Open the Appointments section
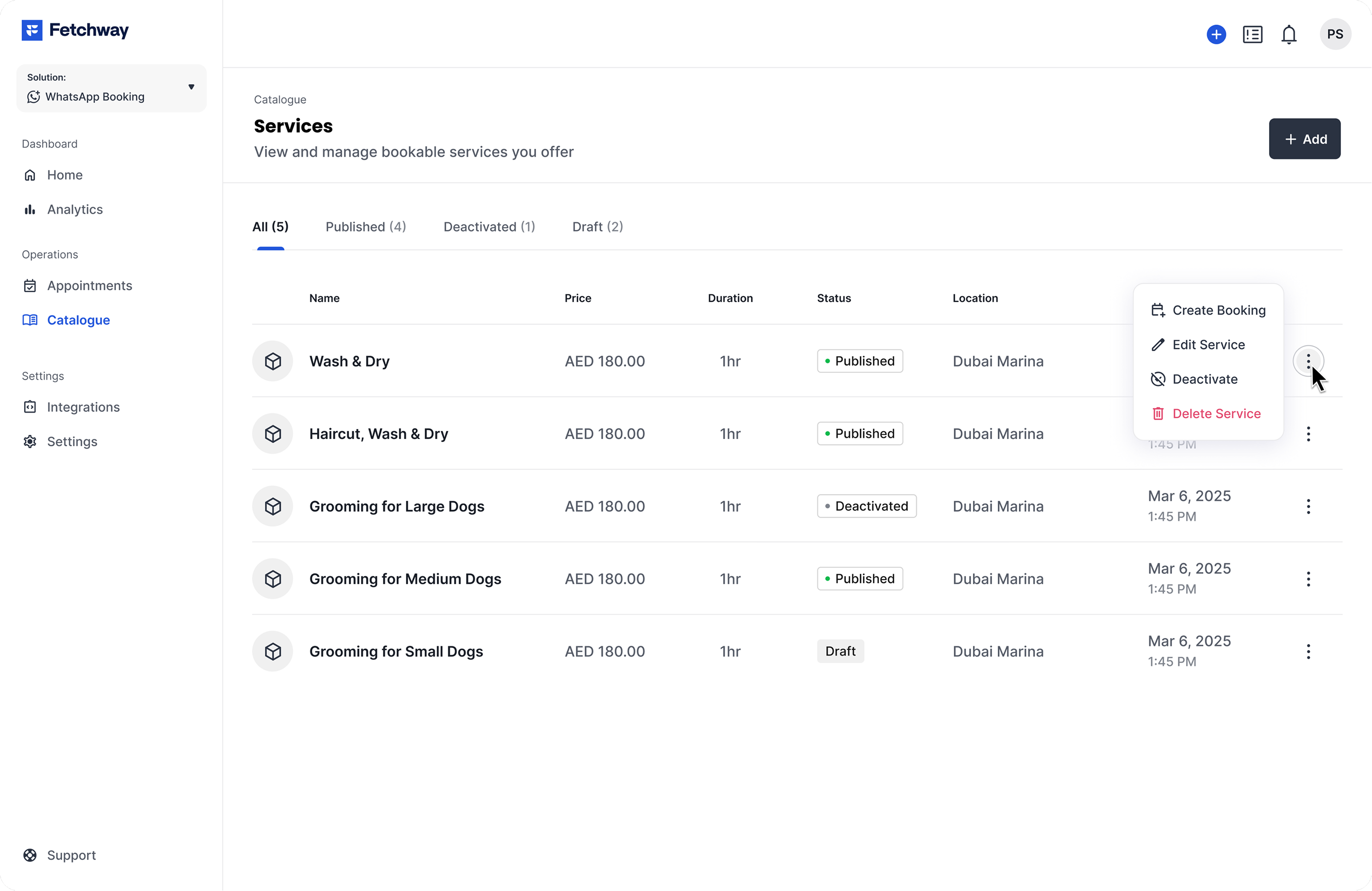1372x891 pixels. (89, 285)
